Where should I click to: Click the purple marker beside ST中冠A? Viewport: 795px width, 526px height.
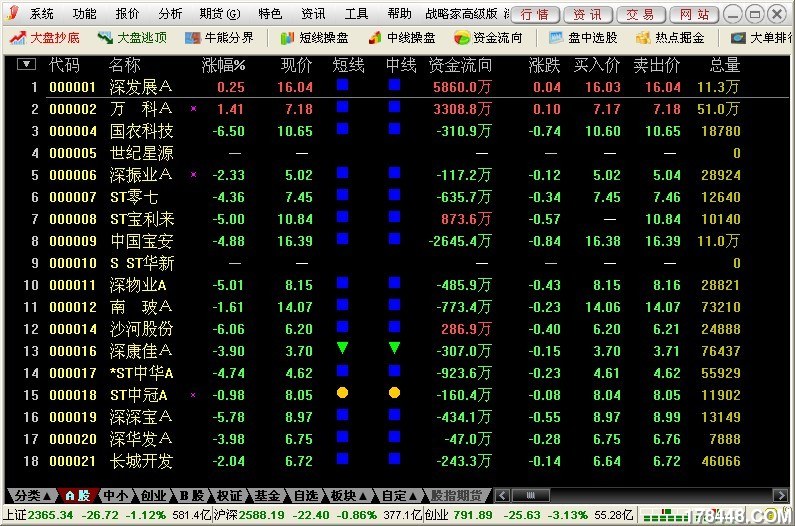pos(193,395)
